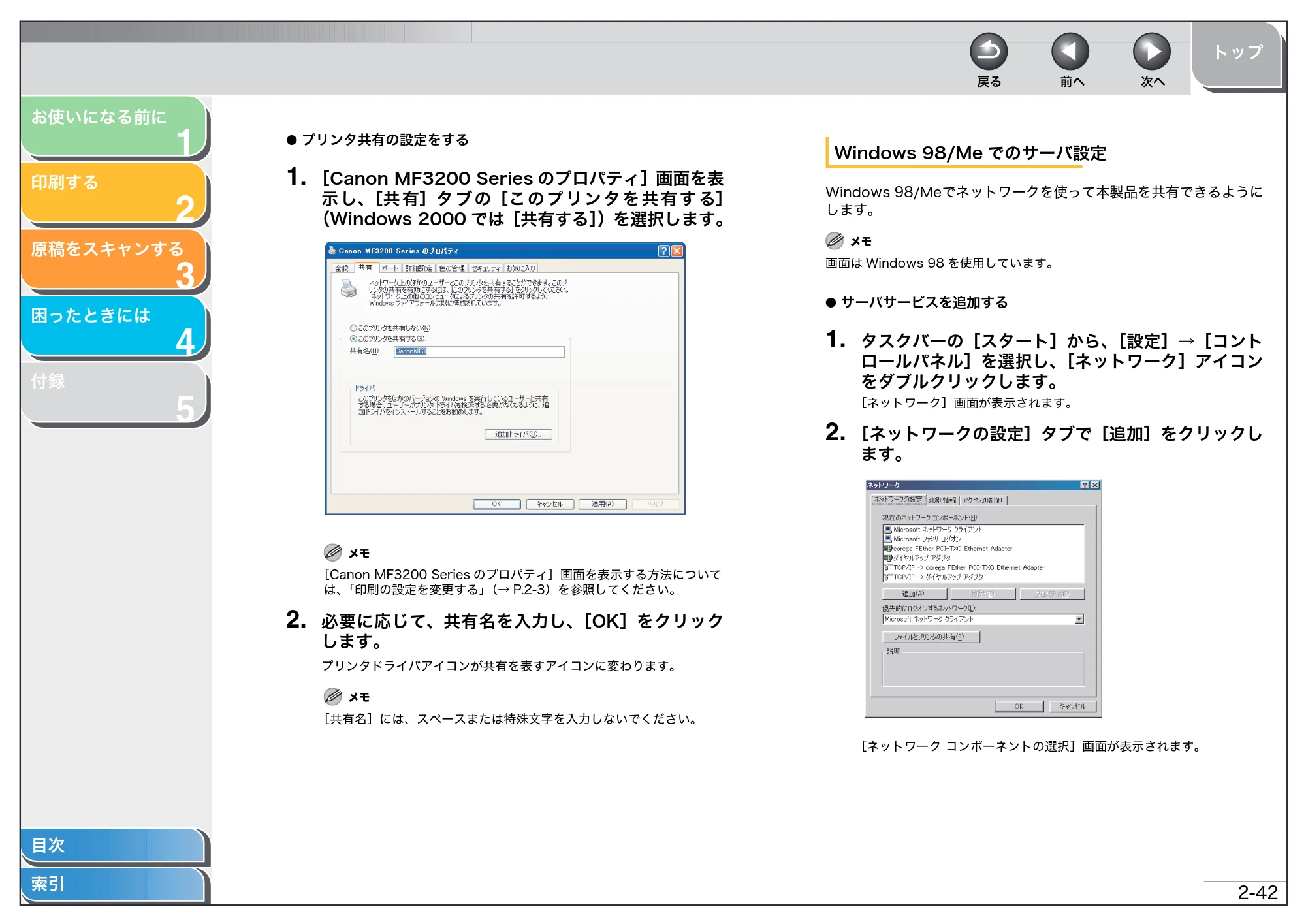Screen dimensions: 1306x924
Task: Select TCP/IP -> ダイヤルアップ アダプタ entry
Action: click(934, 577)
